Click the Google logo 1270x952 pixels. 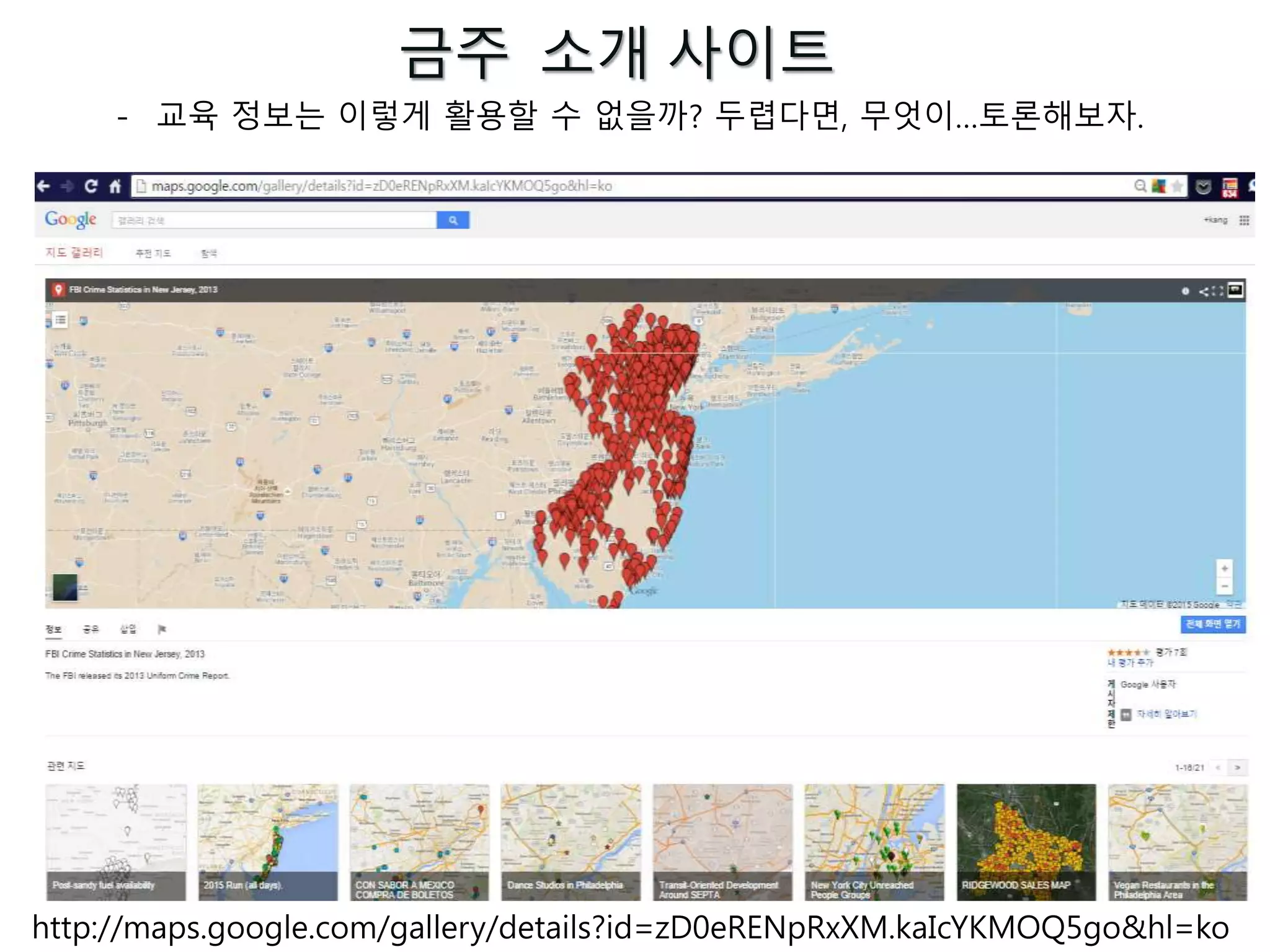point(71,219)
